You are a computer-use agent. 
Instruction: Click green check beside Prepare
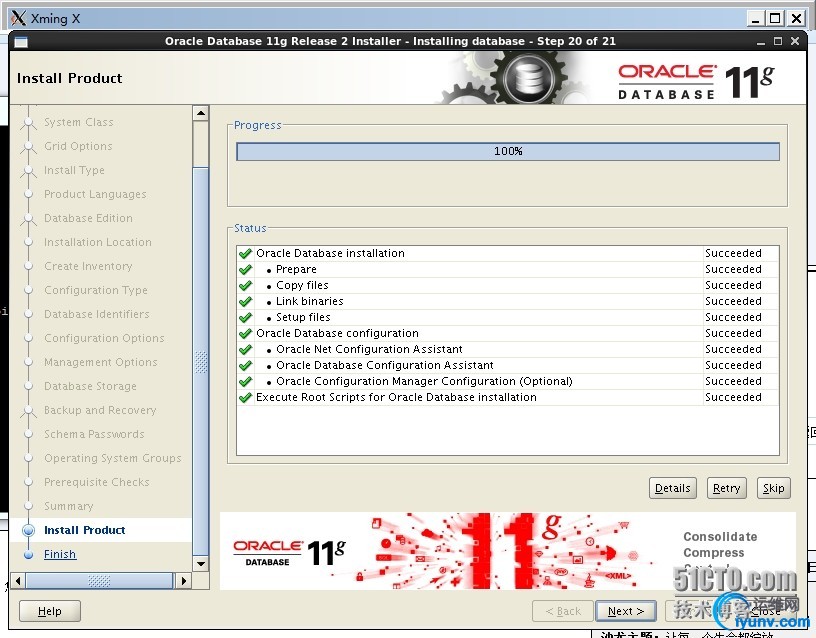[245, 270]
